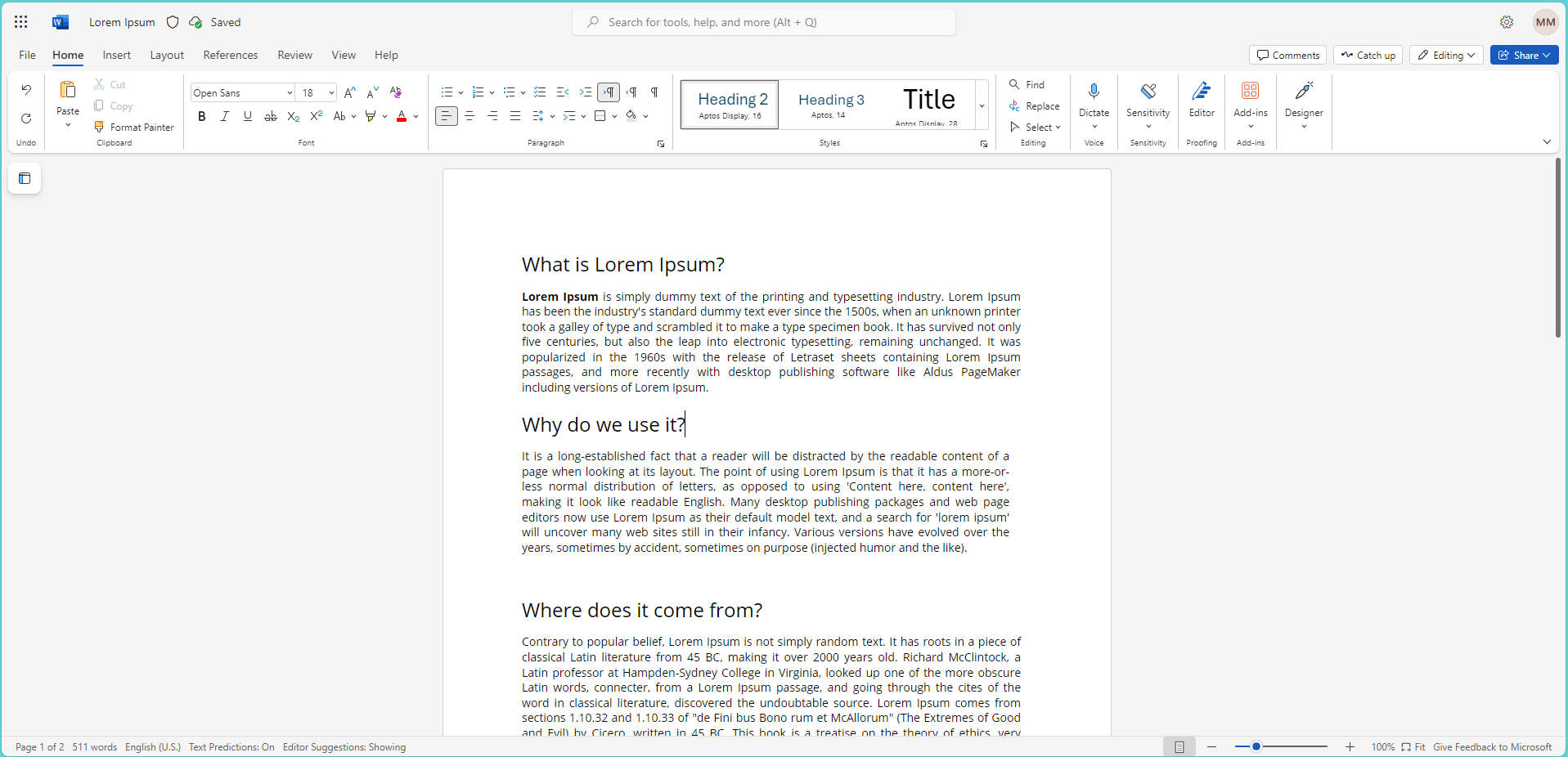Expand the Styles gallery more arrow
The height and width of the screenshot is (757, 1568).
coord(982,105)
